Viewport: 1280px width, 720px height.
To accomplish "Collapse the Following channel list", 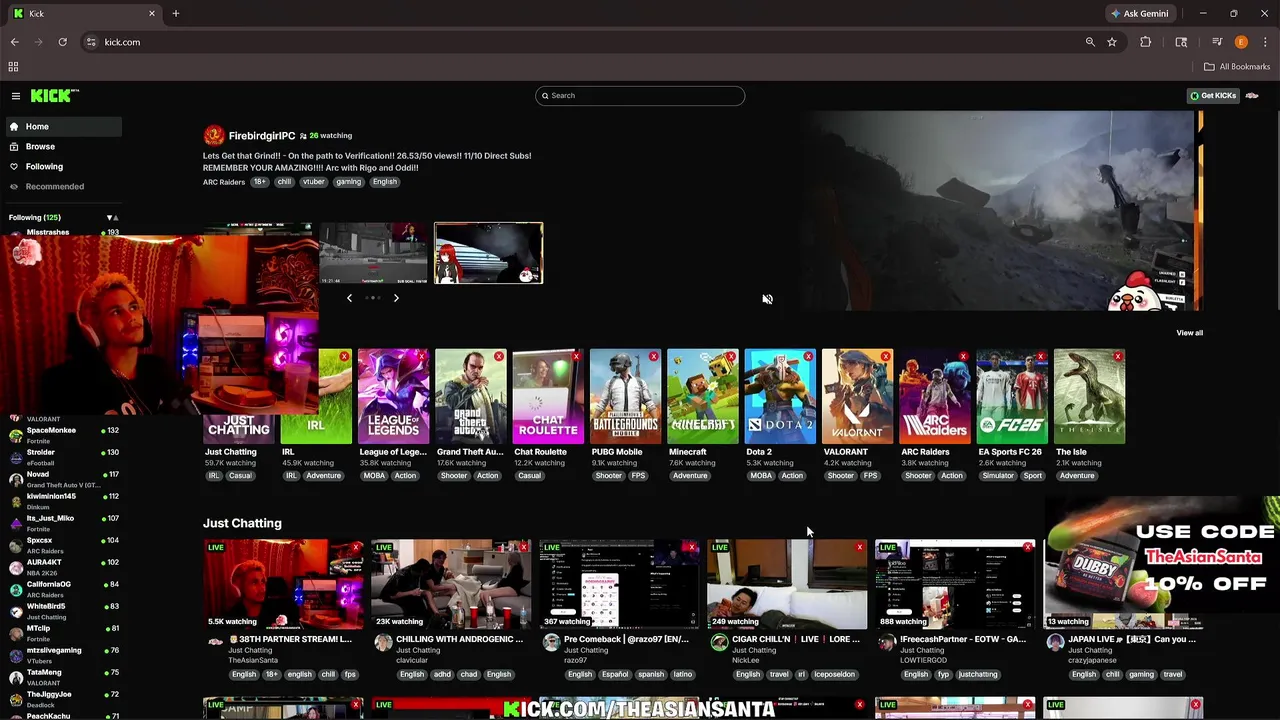I will [112, 217].
